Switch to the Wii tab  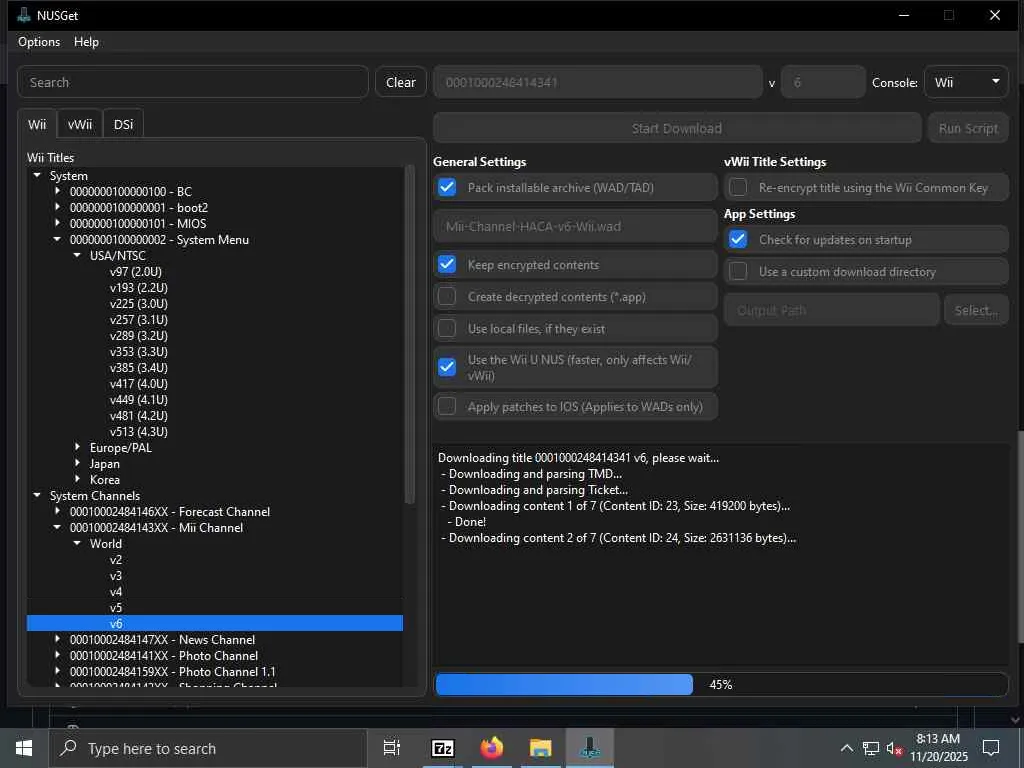[x=37, y=124]
